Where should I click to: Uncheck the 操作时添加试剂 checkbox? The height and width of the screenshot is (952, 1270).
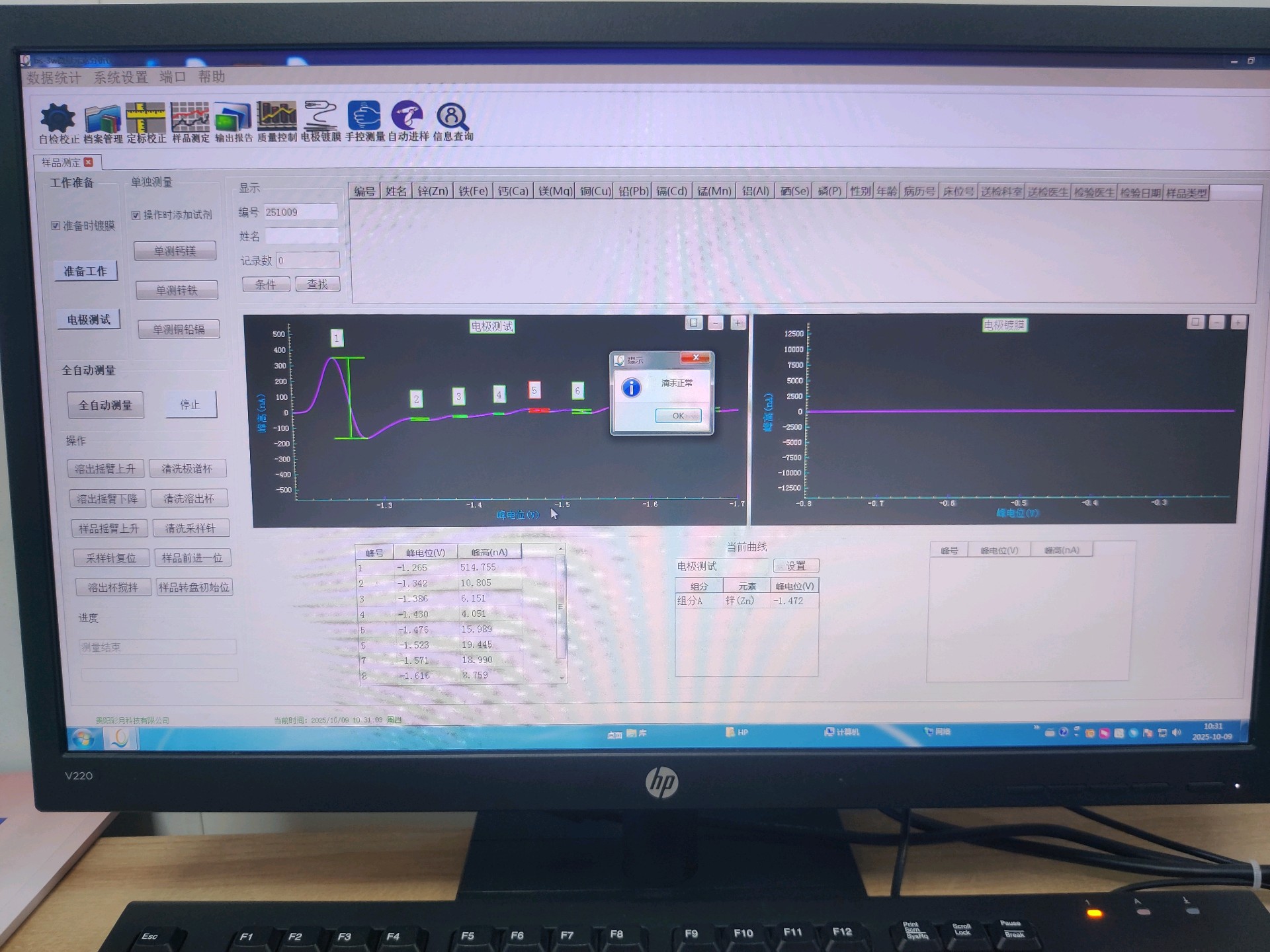[x=136, y=215]
